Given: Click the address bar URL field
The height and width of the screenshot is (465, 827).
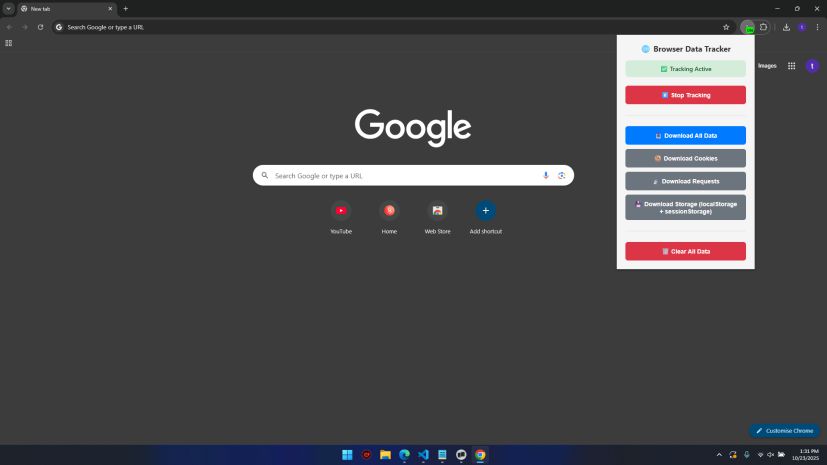Looking at the screenshot, I should tap(390, 27).
